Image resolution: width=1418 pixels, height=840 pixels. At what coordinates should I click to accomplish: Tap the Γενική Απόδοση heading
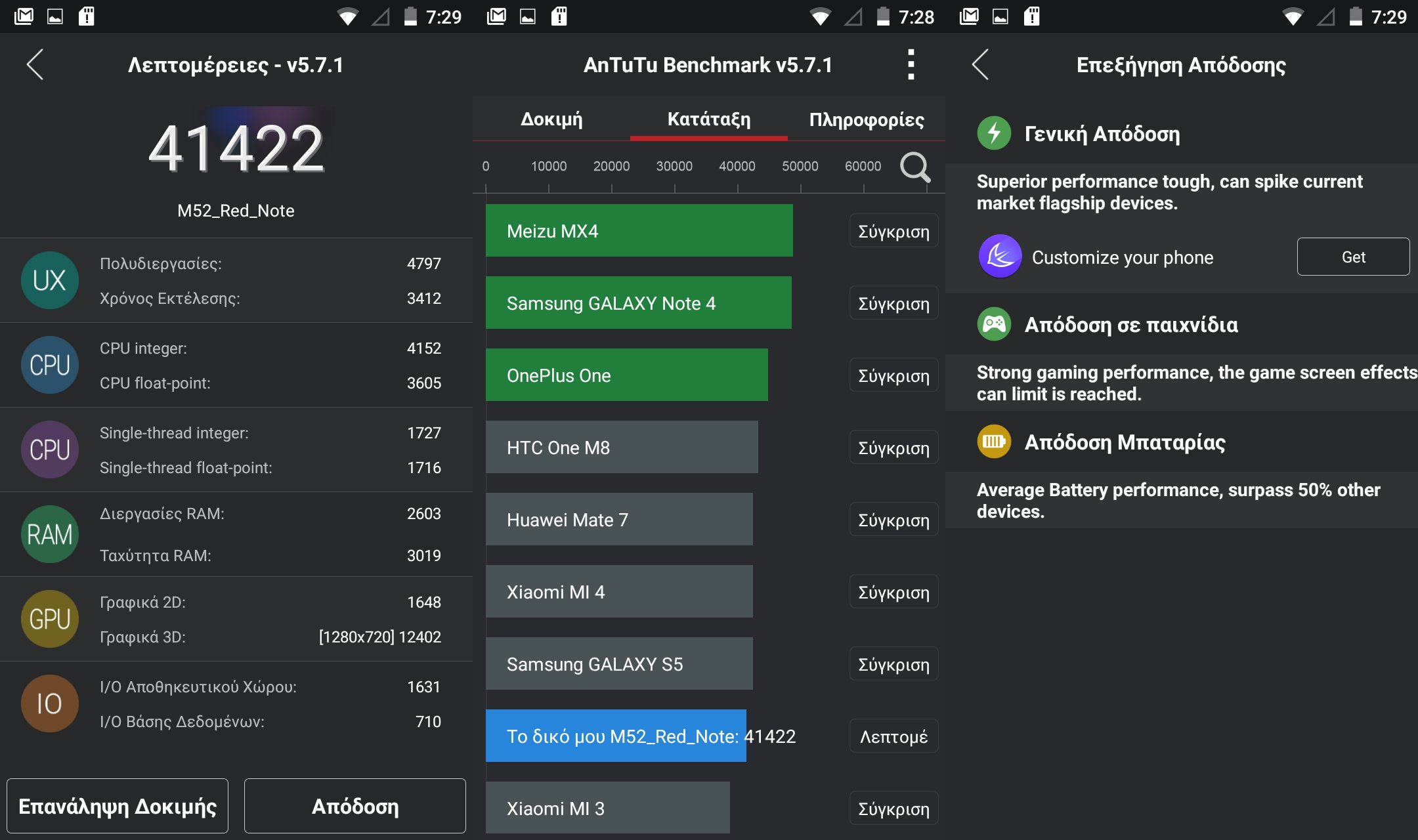pos(1102,133)
